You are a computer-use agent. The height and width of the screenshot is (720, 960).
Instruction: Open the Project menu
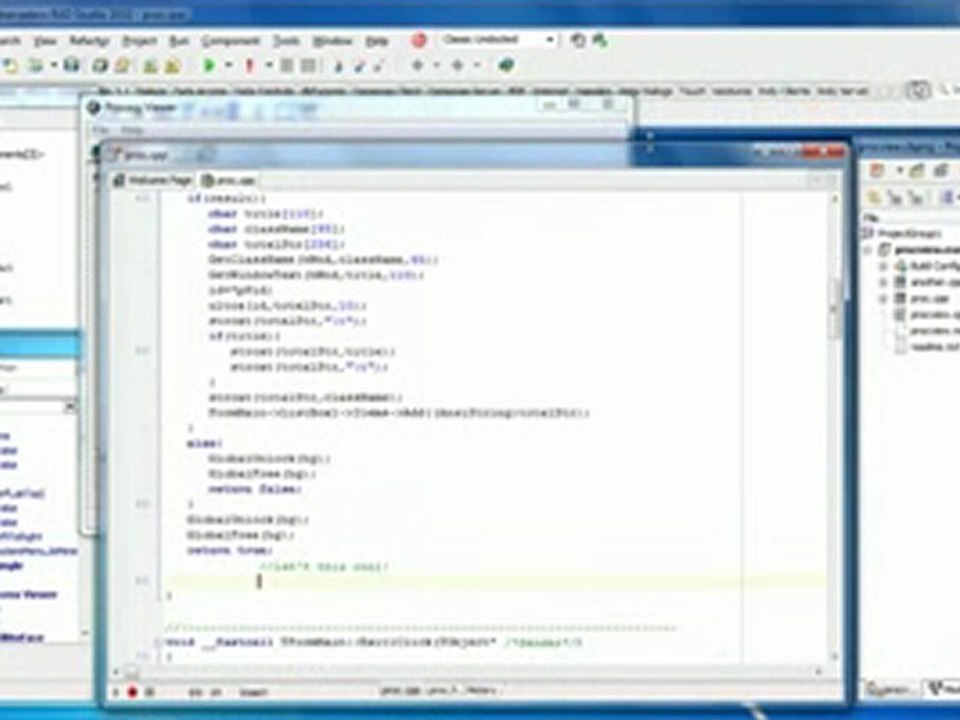pyautogui.click(x=140, y=41)
